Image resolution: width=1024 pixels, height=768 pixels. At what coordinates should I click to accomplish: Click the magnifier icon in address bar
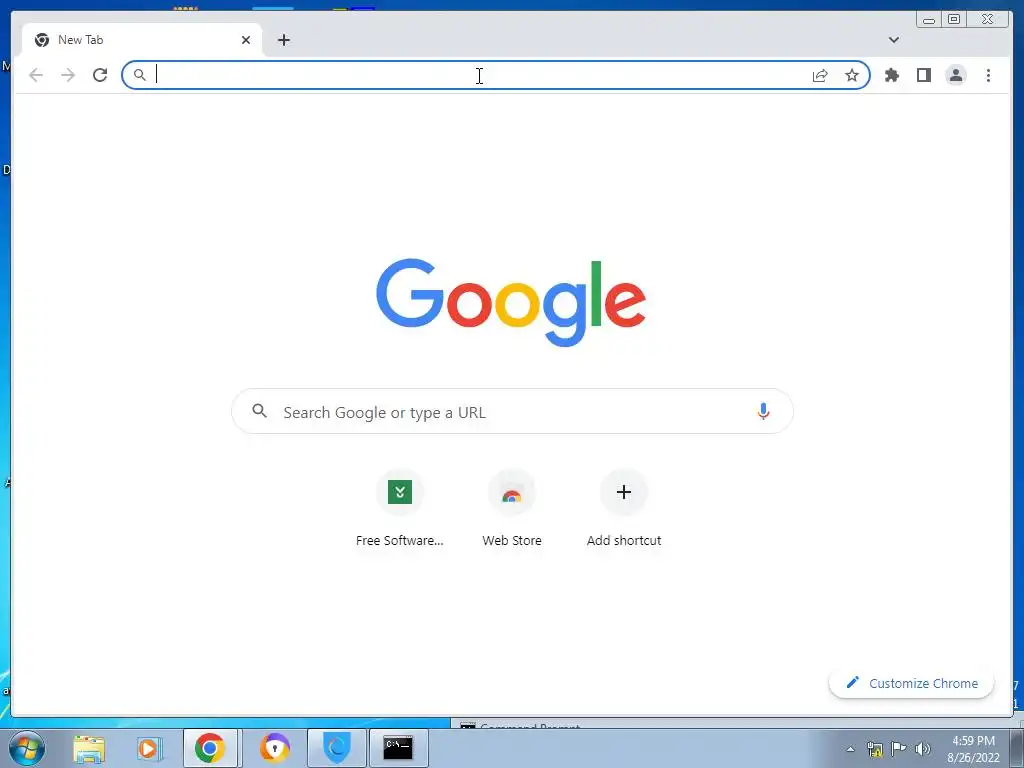coord(140,75)
